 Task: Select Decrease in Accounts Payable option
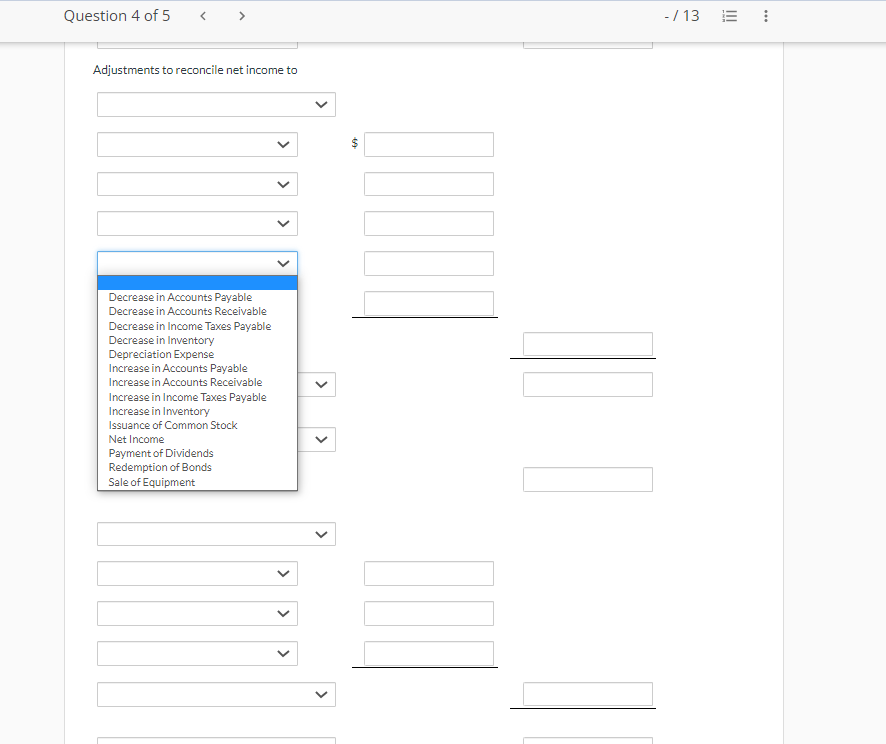pyautogui.click(x=180, y=297)
